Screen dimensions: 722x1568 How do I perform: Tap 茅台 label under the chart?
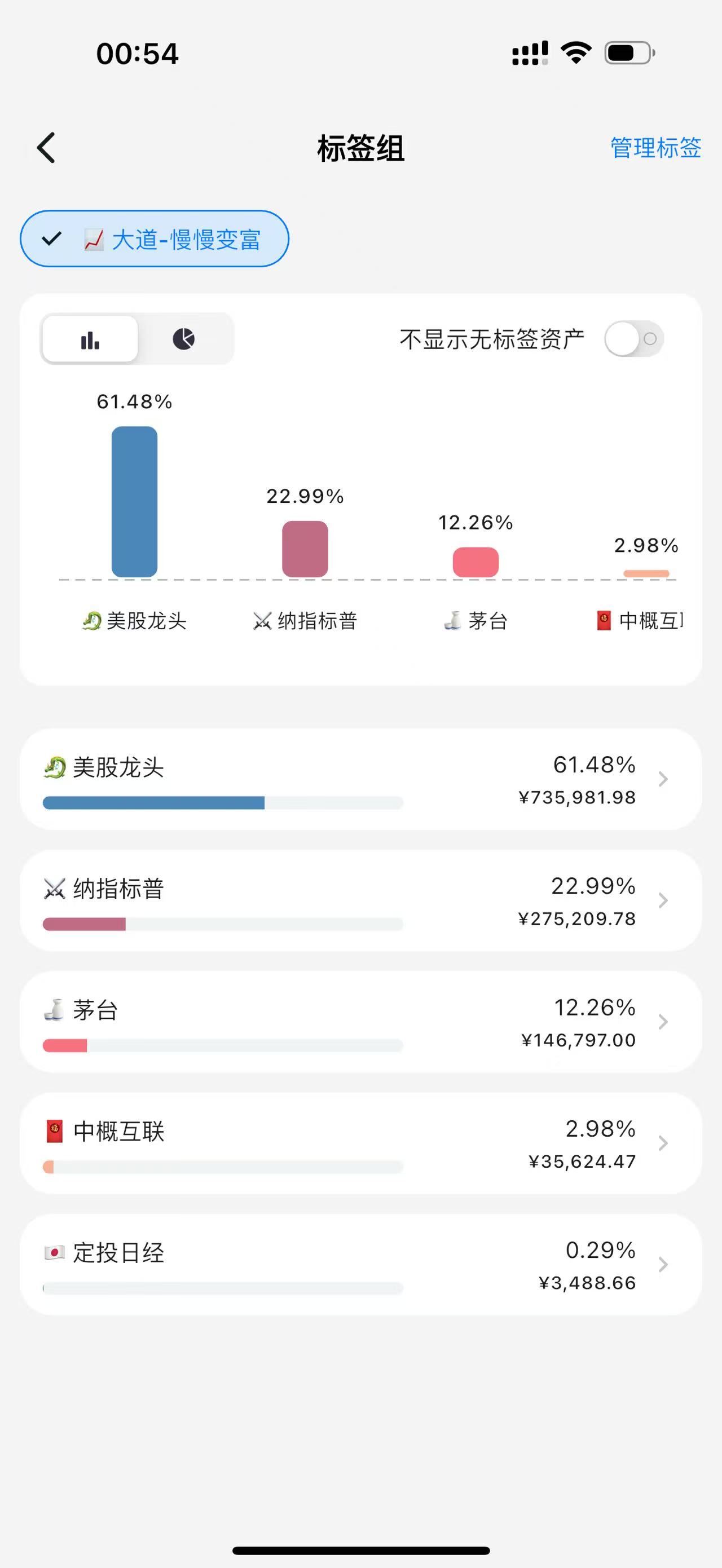pos(487,621)
